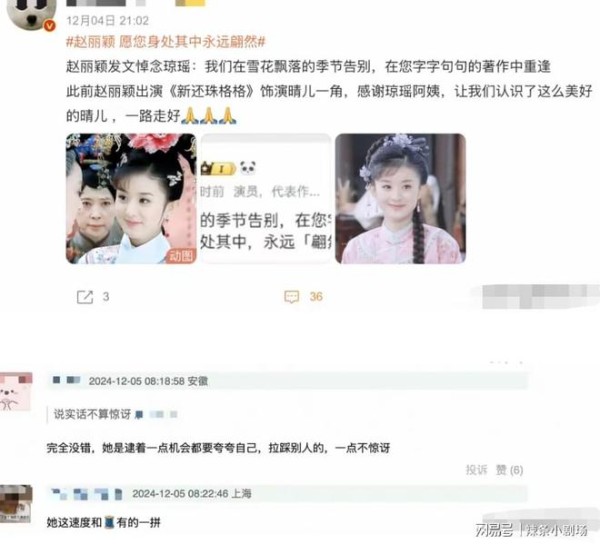Image resolution: width=600 pixels, height=544 pixels.
Task: Open the pink dress photo thumbnail
Action: point(401,199)
